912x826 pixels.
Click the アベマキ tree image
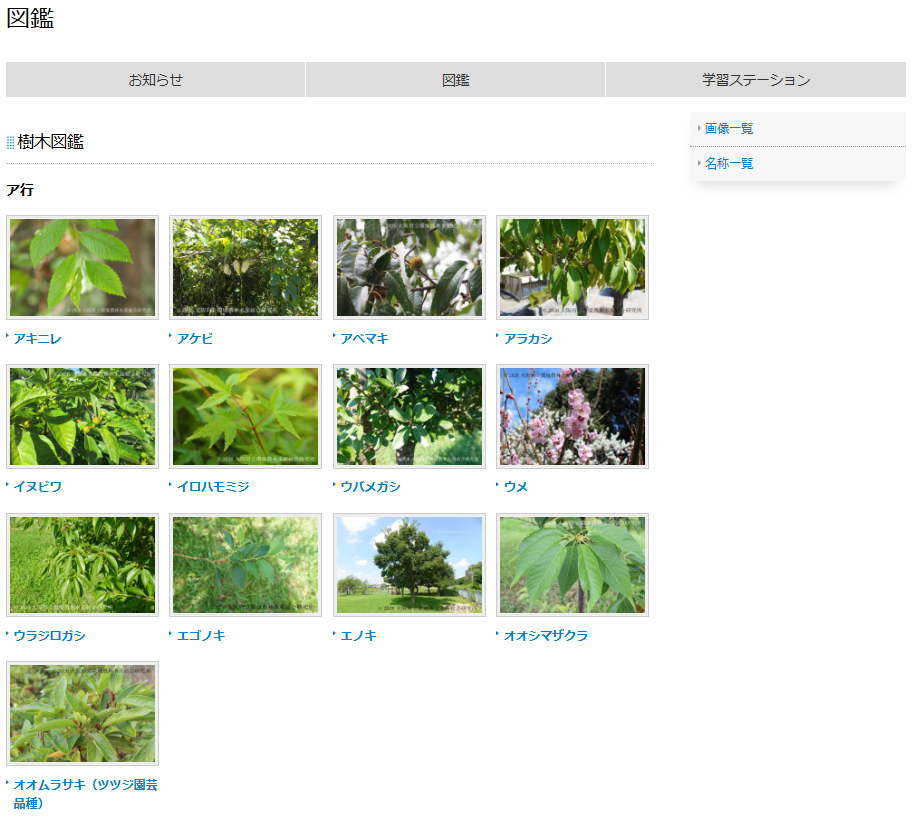409,268
